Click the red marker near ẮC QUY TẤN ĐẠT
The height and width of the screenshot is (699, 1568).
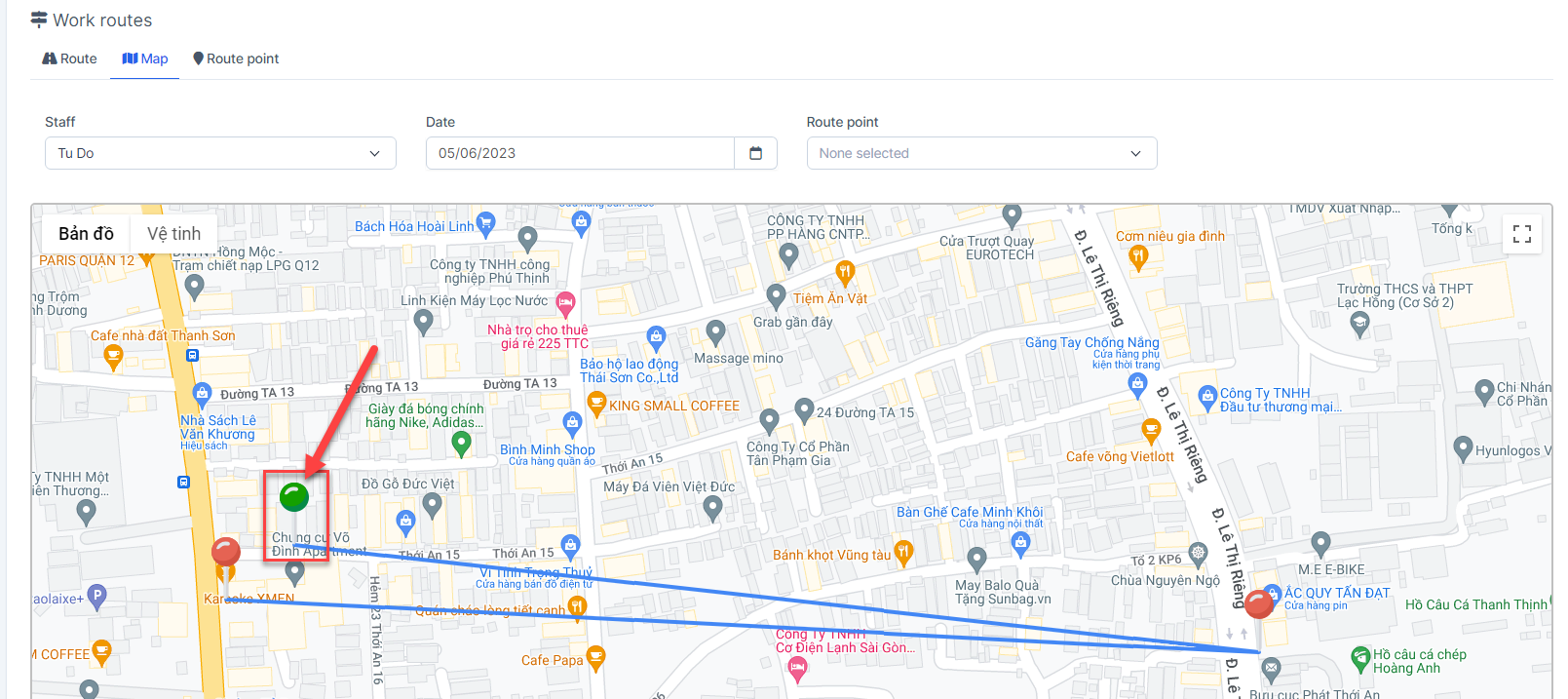[1259, 604]
